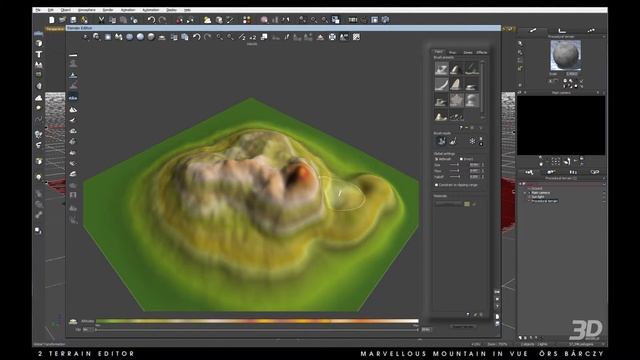The width and height of the screenshot is (640, 360).
Task: Select Main camera in the object tree
Action: (x=541, y=193)
